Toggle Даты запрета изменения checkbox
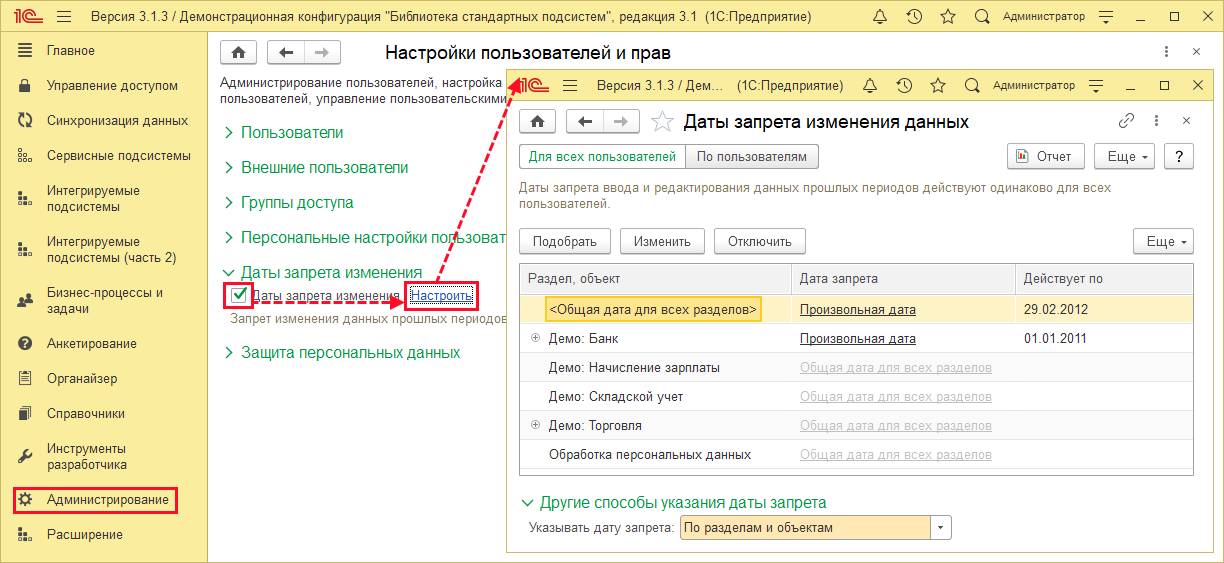The image size is (1224, 563). pyautogui.click(x=238, y=295)
